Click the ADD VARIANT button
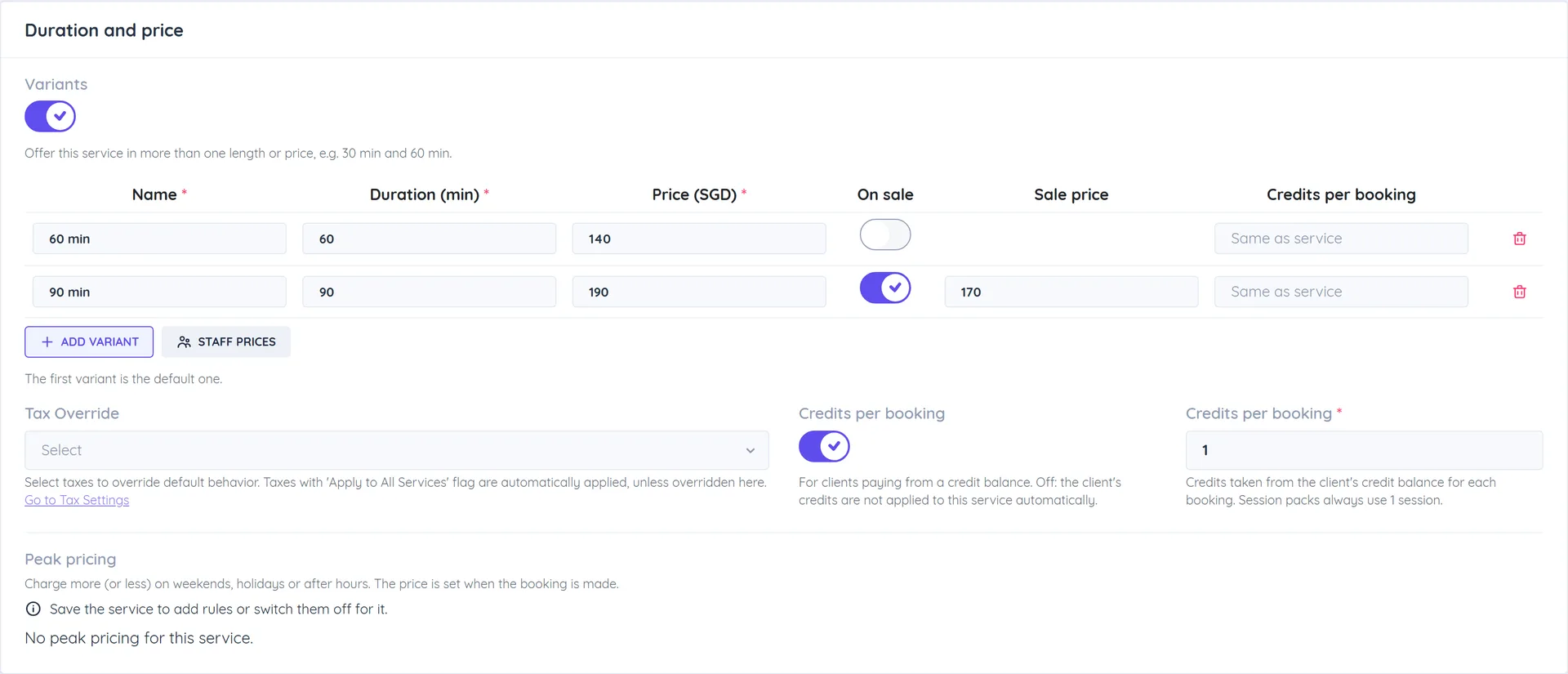The width and height of the screenshot is (1568, 674). (89, 341)
